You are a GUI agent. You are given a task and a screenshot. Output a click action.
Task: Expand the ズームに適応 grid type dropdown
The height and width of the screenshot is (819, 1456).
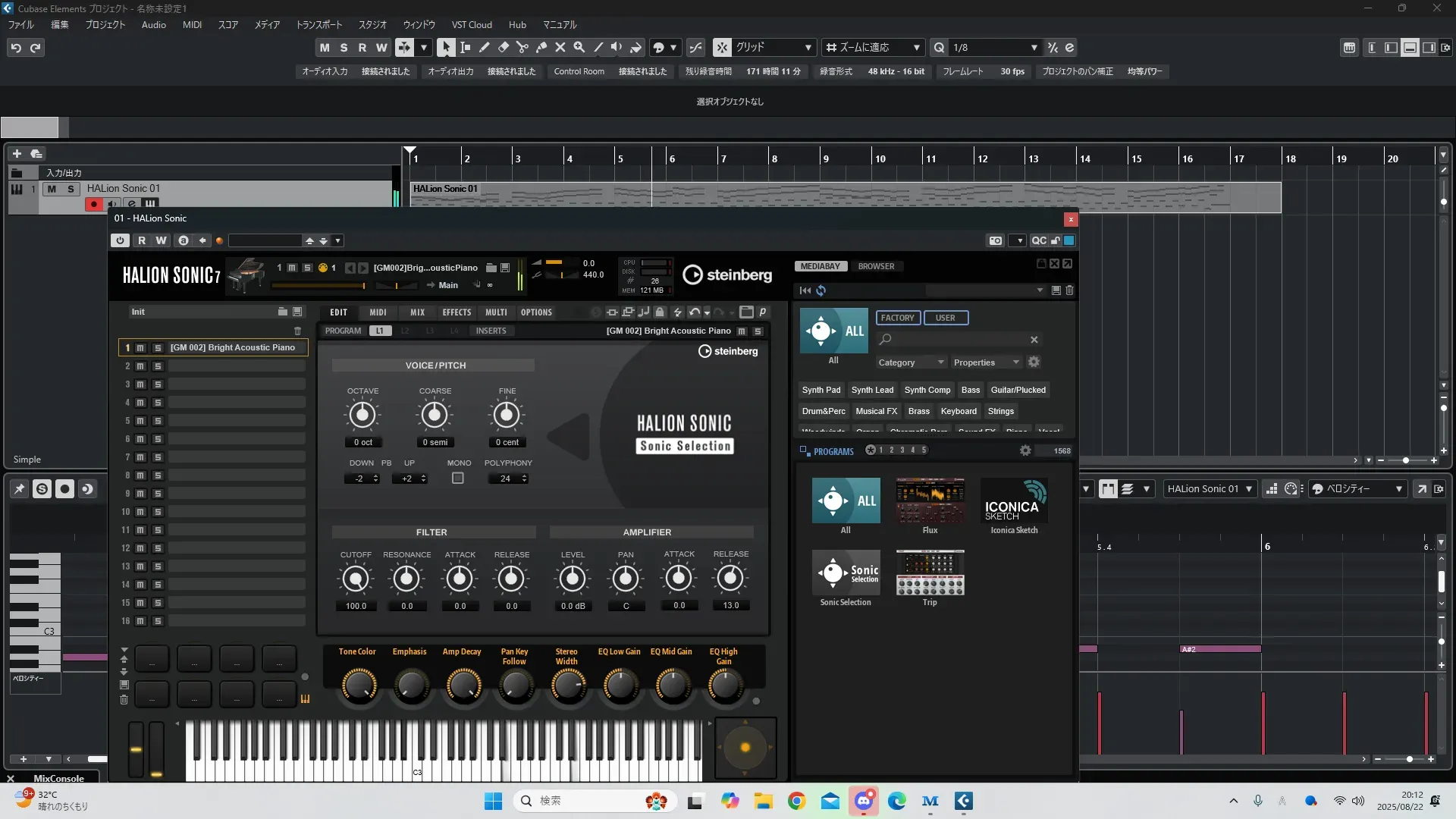pos(916,47)
